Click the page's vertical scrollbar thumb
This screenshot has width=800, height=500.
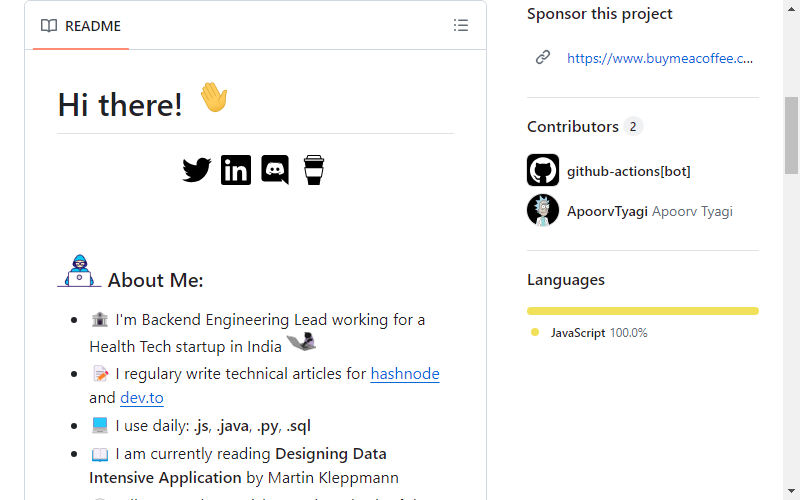click(791, 135)
